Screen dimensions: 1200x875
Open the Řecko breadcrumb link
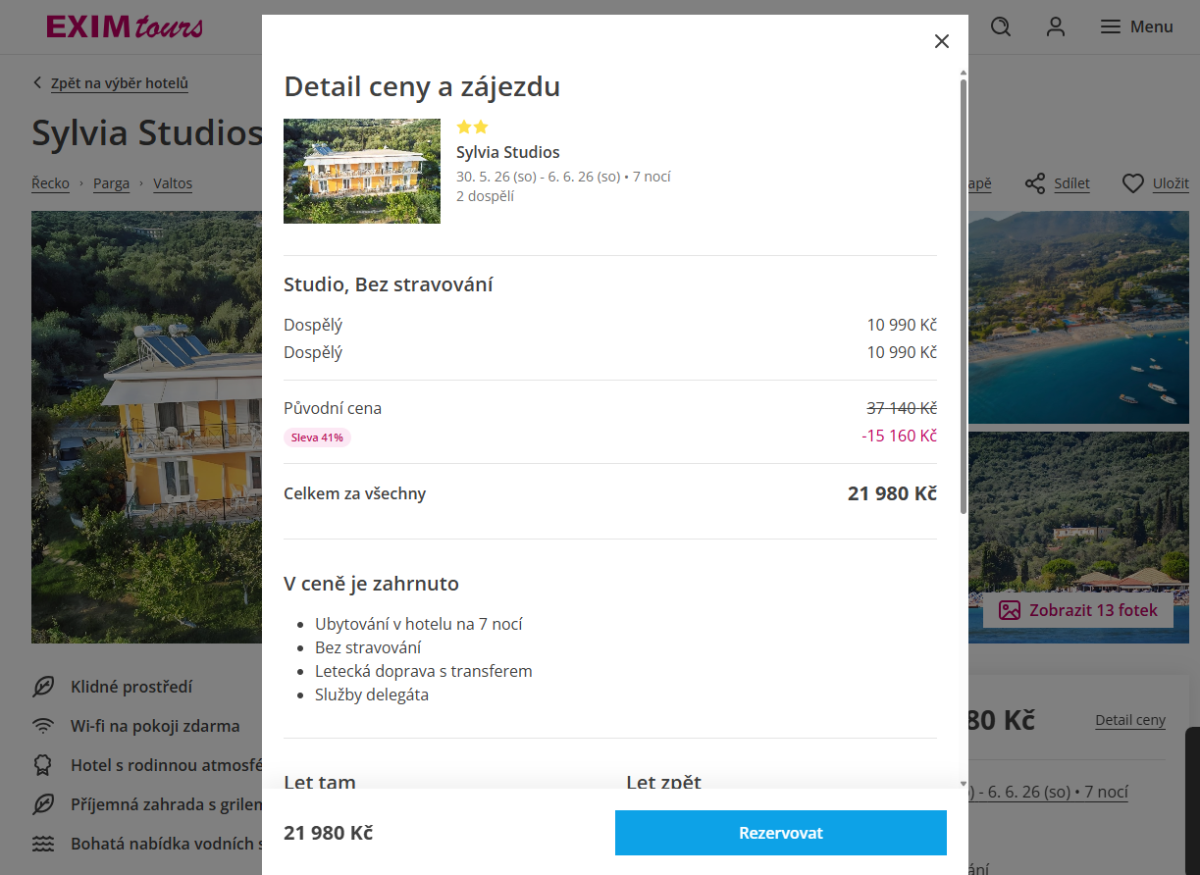(x=50, y=184)
